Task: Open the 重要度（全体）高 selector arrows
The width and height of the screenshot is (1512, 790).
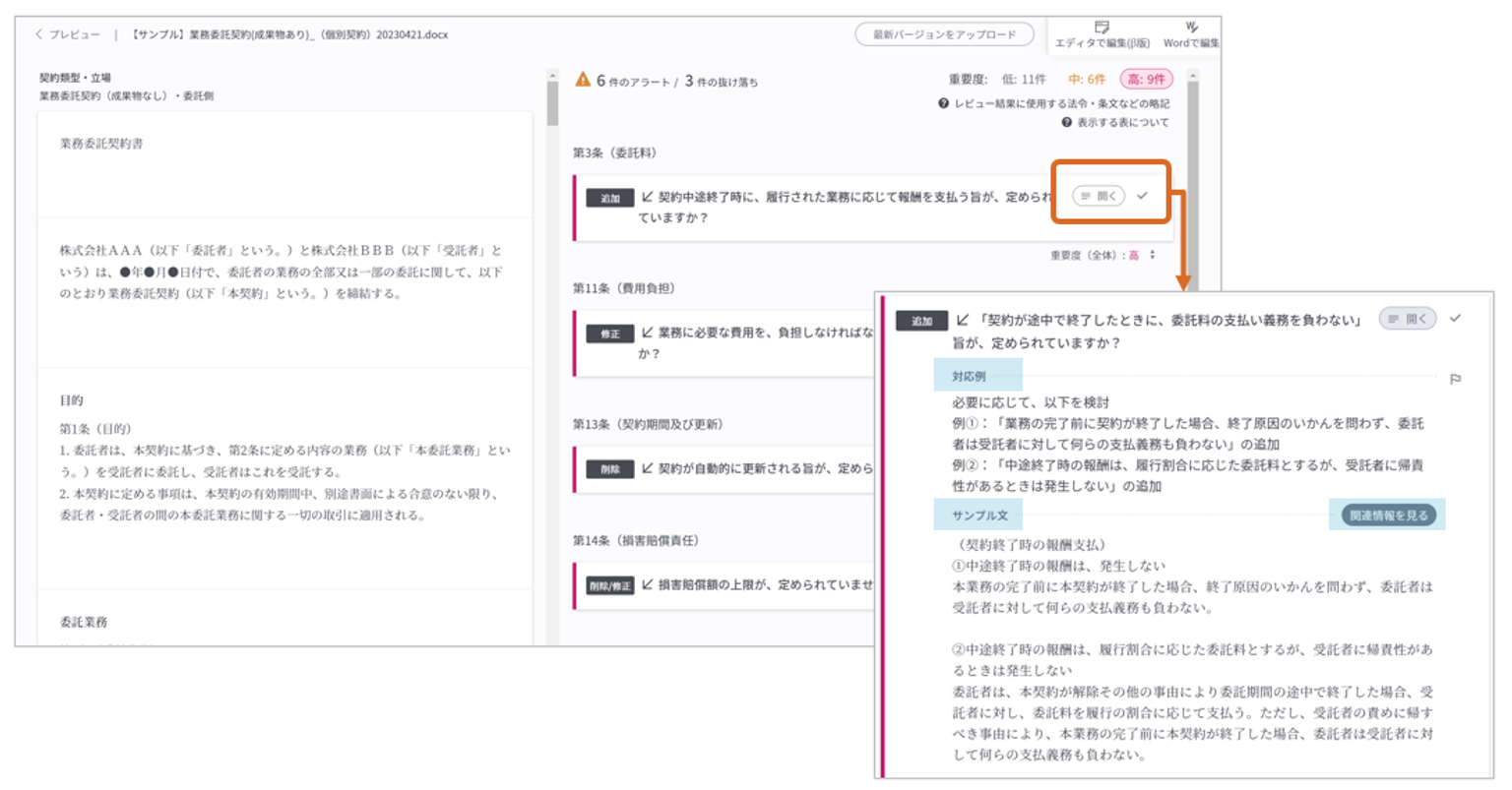Action: [1152, 256]
